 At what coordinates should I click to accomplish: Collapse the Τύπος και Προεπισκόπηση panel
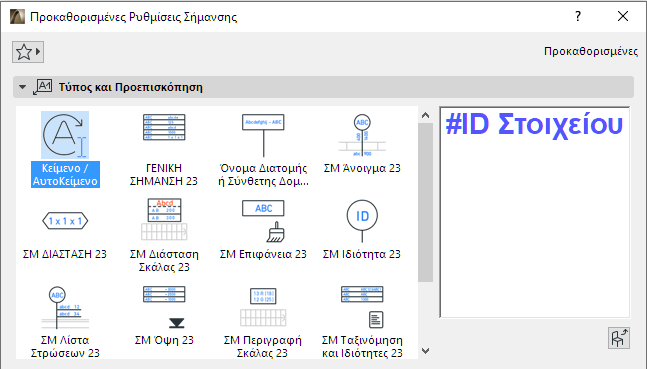23,87
